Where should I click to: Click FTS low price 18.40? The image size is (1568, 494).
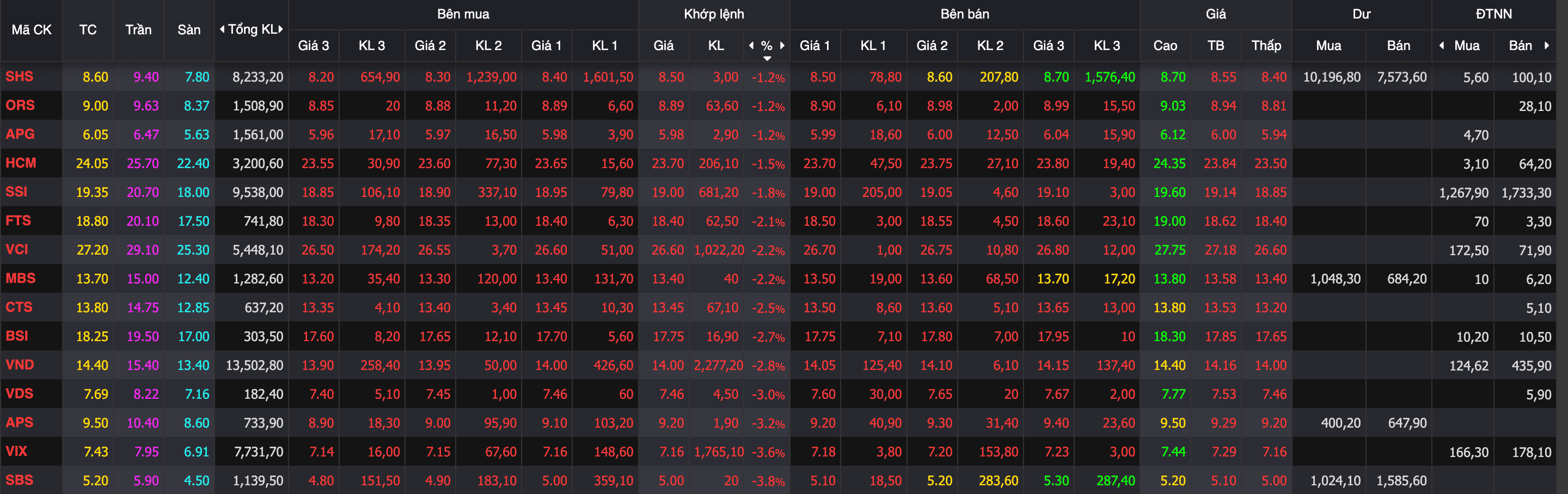click(1270, 221)
